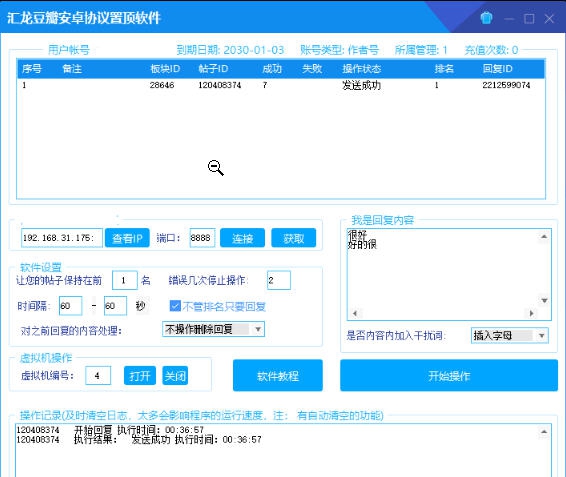The width and height of the screenshot is (566, 477).
Task: Click reply content scroll up arrow
Action: [x=544, y=237]
